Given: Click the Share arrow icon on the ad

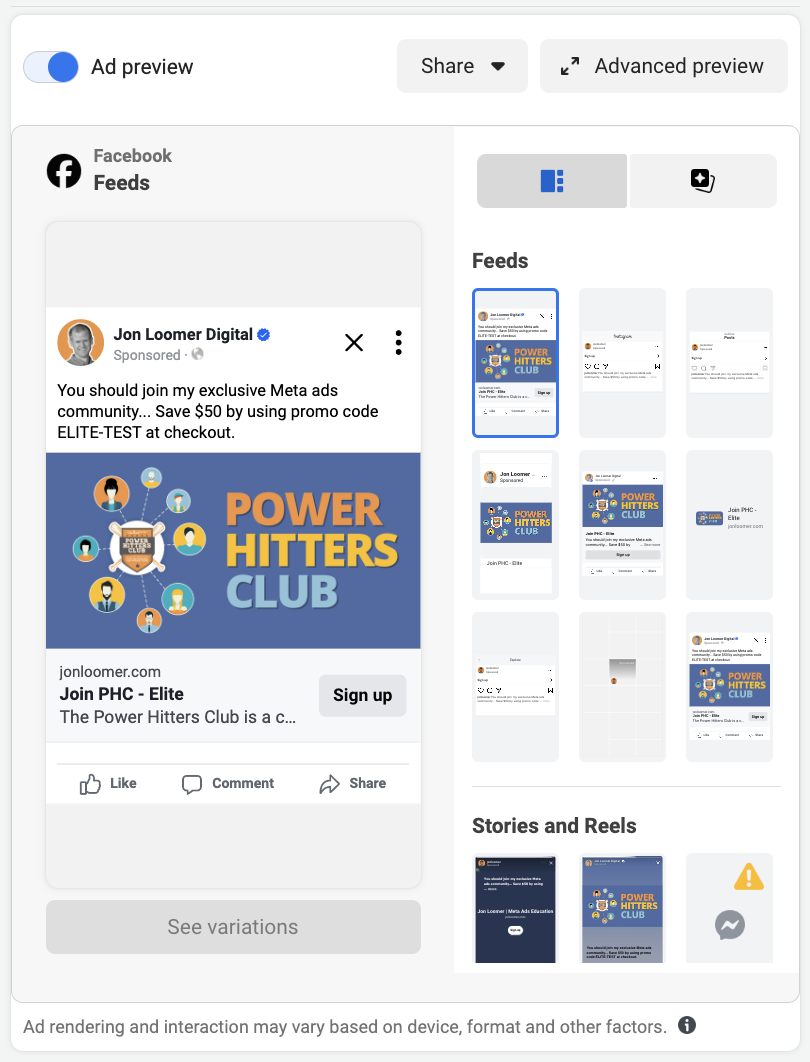Looking at the screenshot, I should pyautogui.click(x=329, y=784).
